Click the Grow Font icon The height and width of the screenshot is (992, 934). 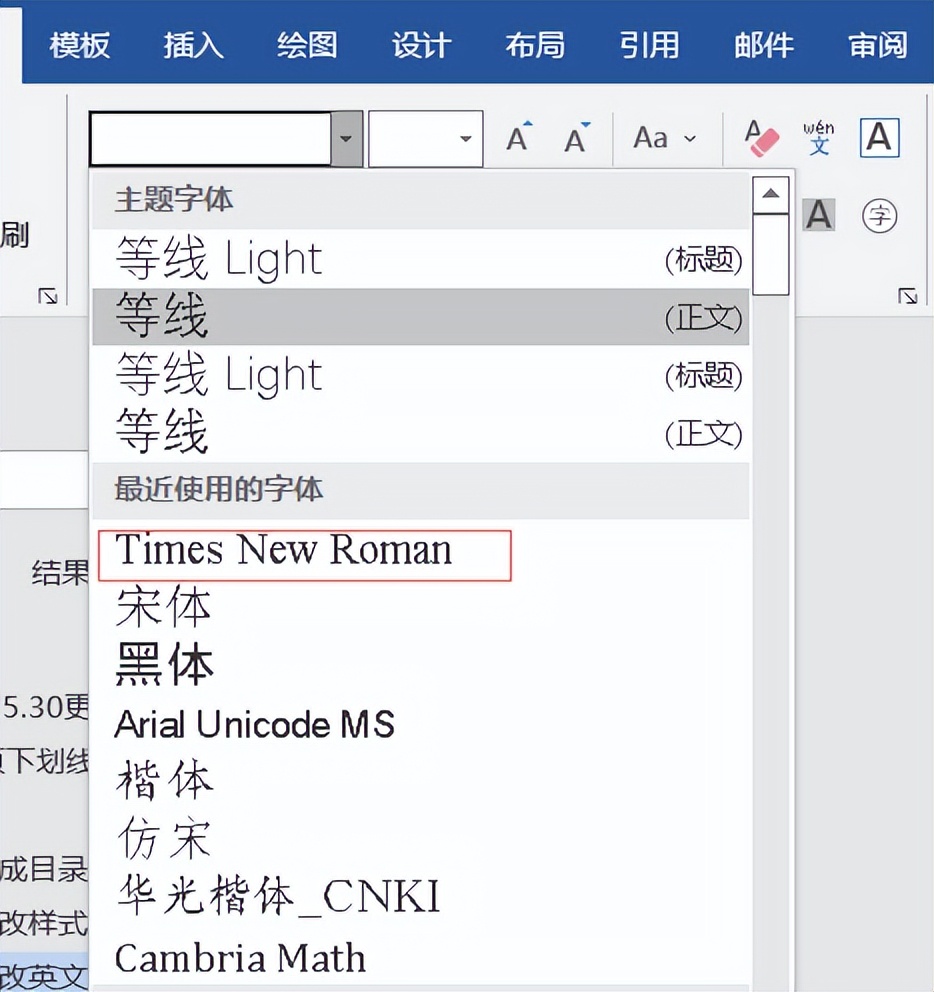(x=517, y=138)
